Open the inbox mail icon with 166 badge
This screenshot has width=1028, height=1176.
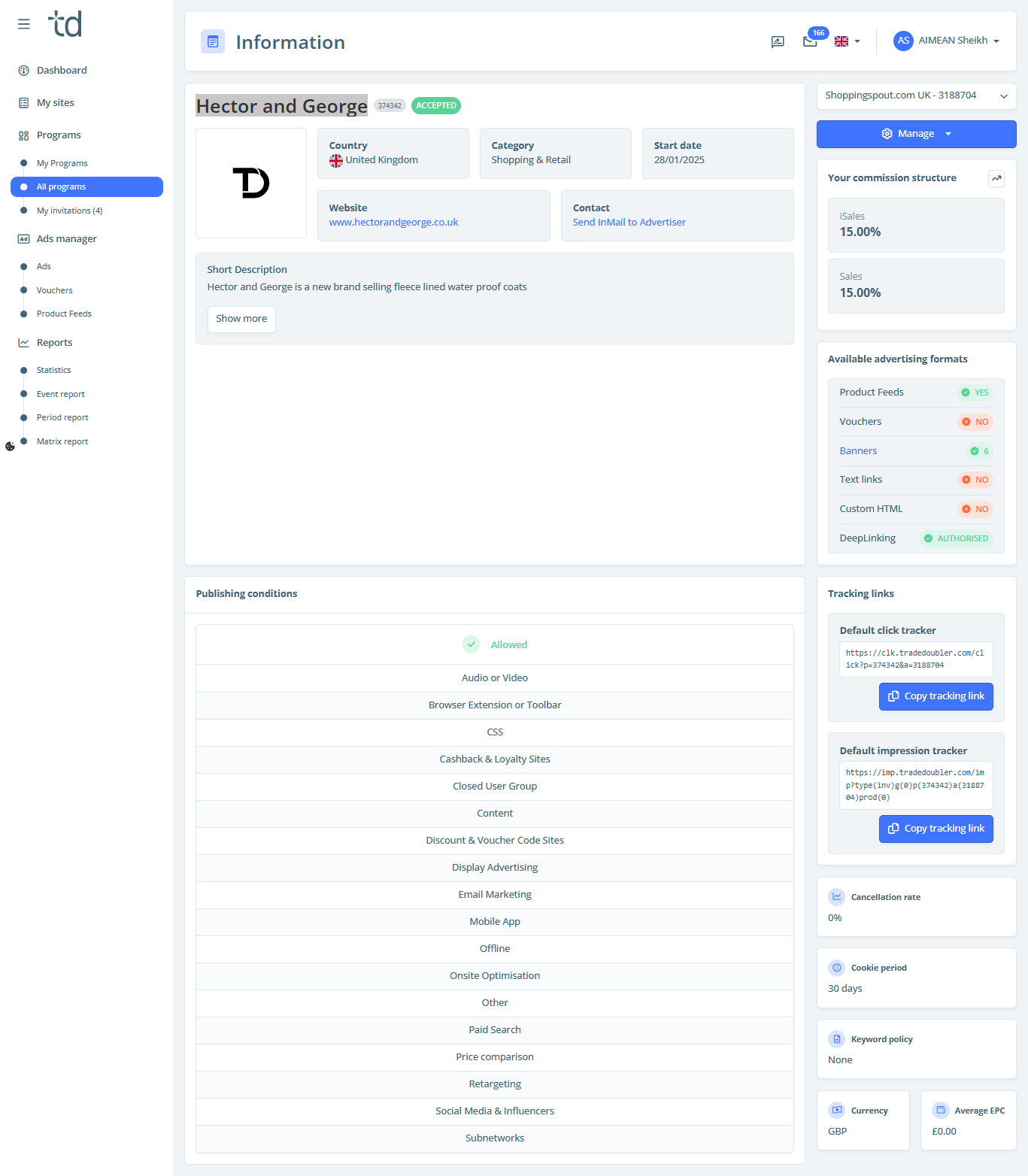tap(810, 41)
